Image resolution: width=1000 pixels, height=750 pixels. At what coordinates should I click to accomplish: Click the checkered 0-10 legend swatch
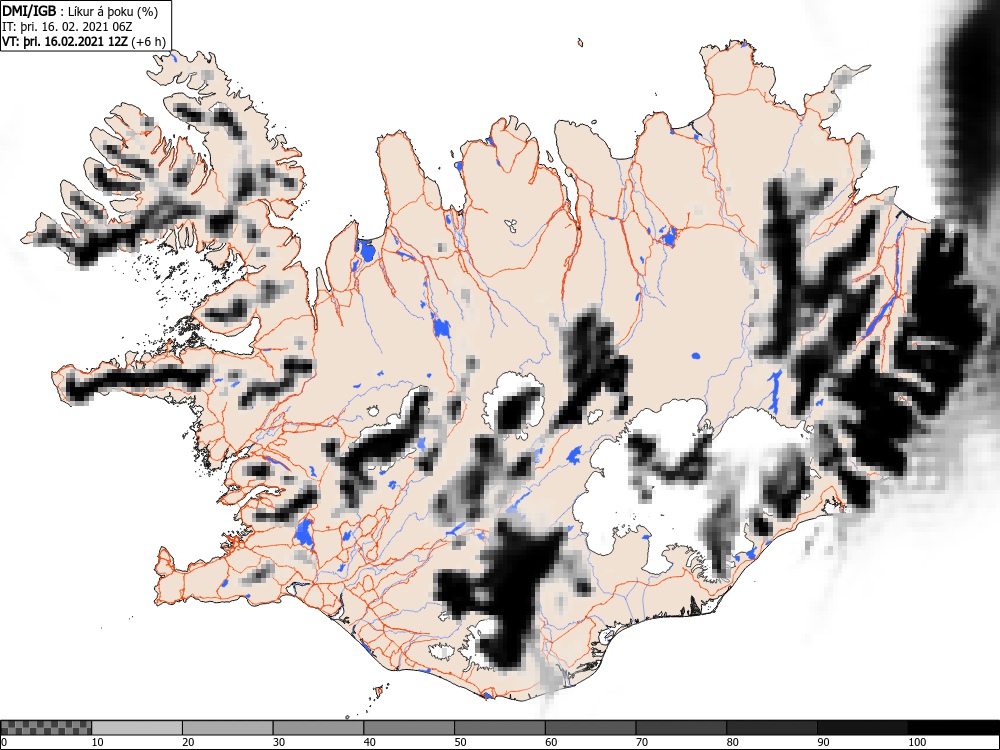point(46,728)
